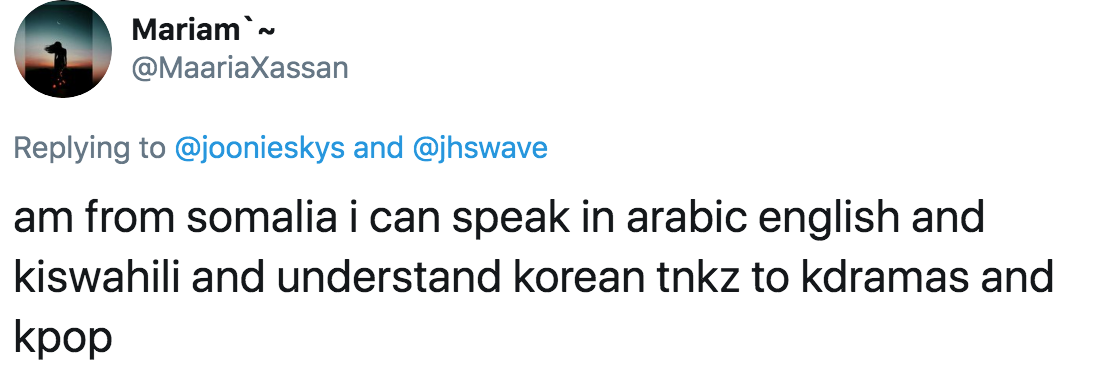This screenshot has height=385, width=1120.
Task: Click the 'Replying to' label
Action: [89, 149]
